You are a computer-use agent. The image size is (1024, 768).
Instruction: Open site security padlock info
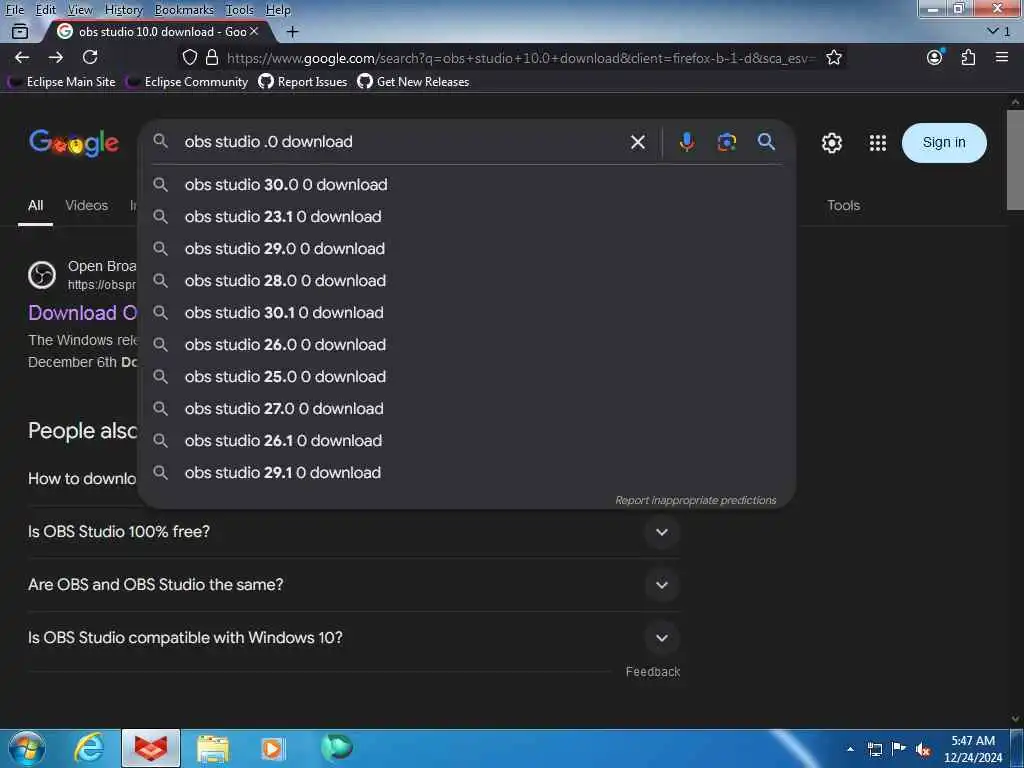pyautogui.click(x=212, y=57)
